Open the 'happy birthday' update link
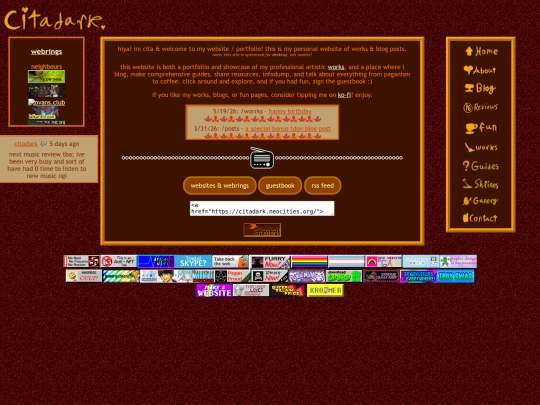This screenshot has height=405, width=540. pyautogui.click(x=290, y=111)
